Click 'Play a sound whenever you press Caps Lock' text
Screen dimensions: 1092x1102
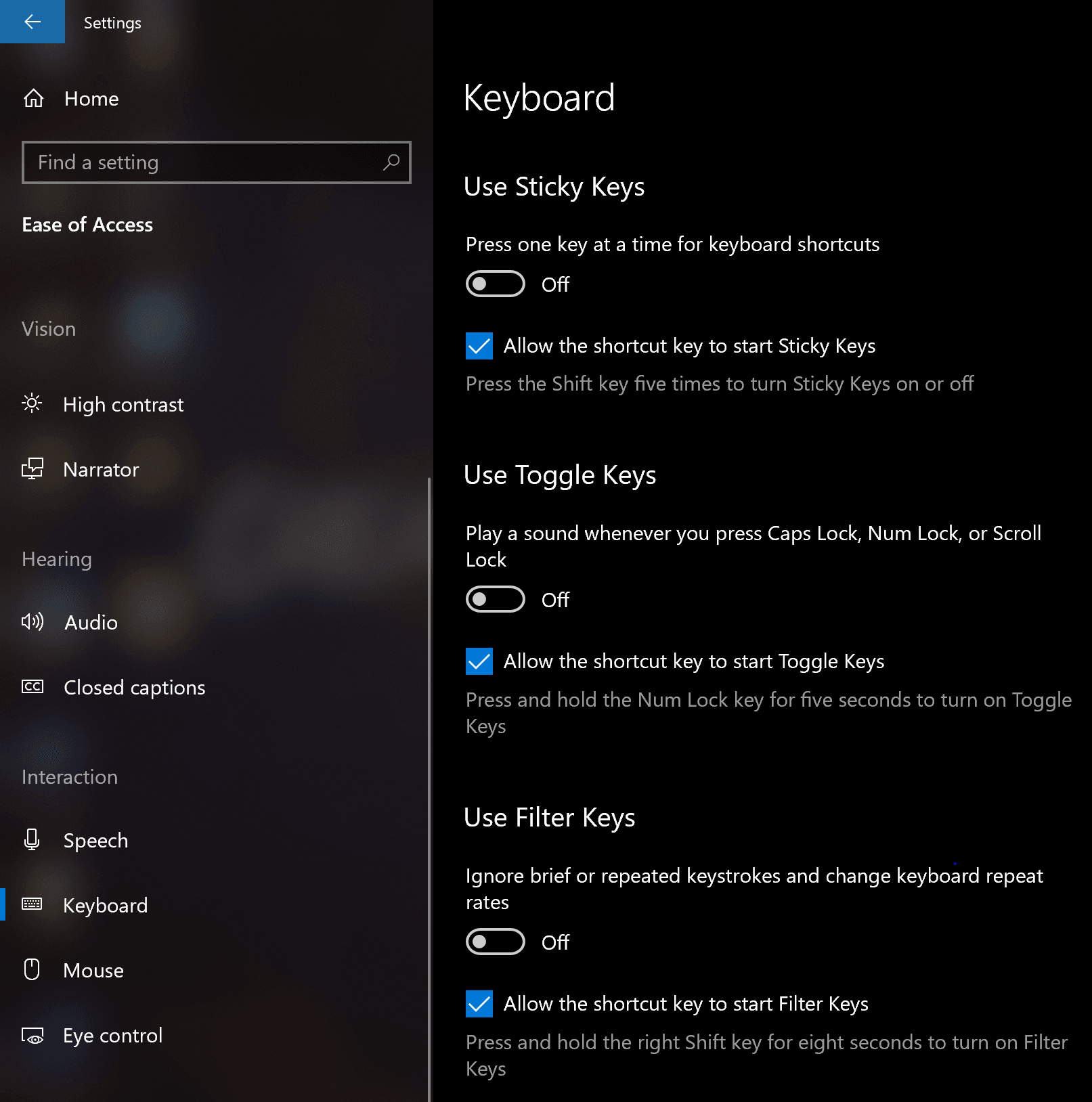[x=754, y=546]
